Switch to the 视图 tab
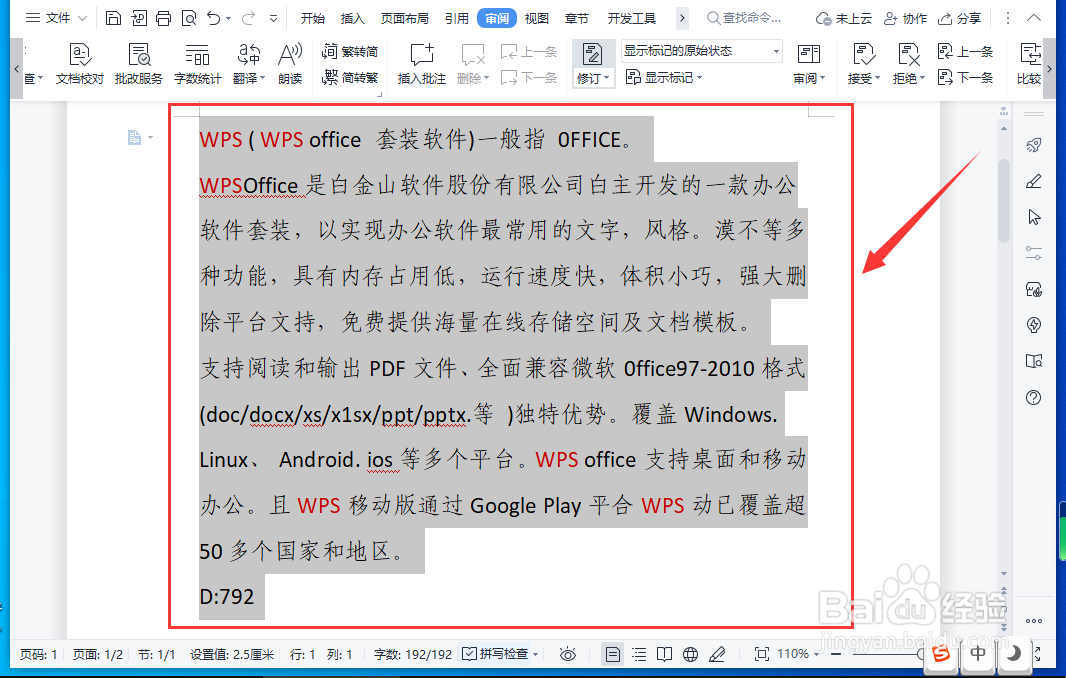Image resolution: width=1066 pixels, height=678 pixels. click(536, 18)
